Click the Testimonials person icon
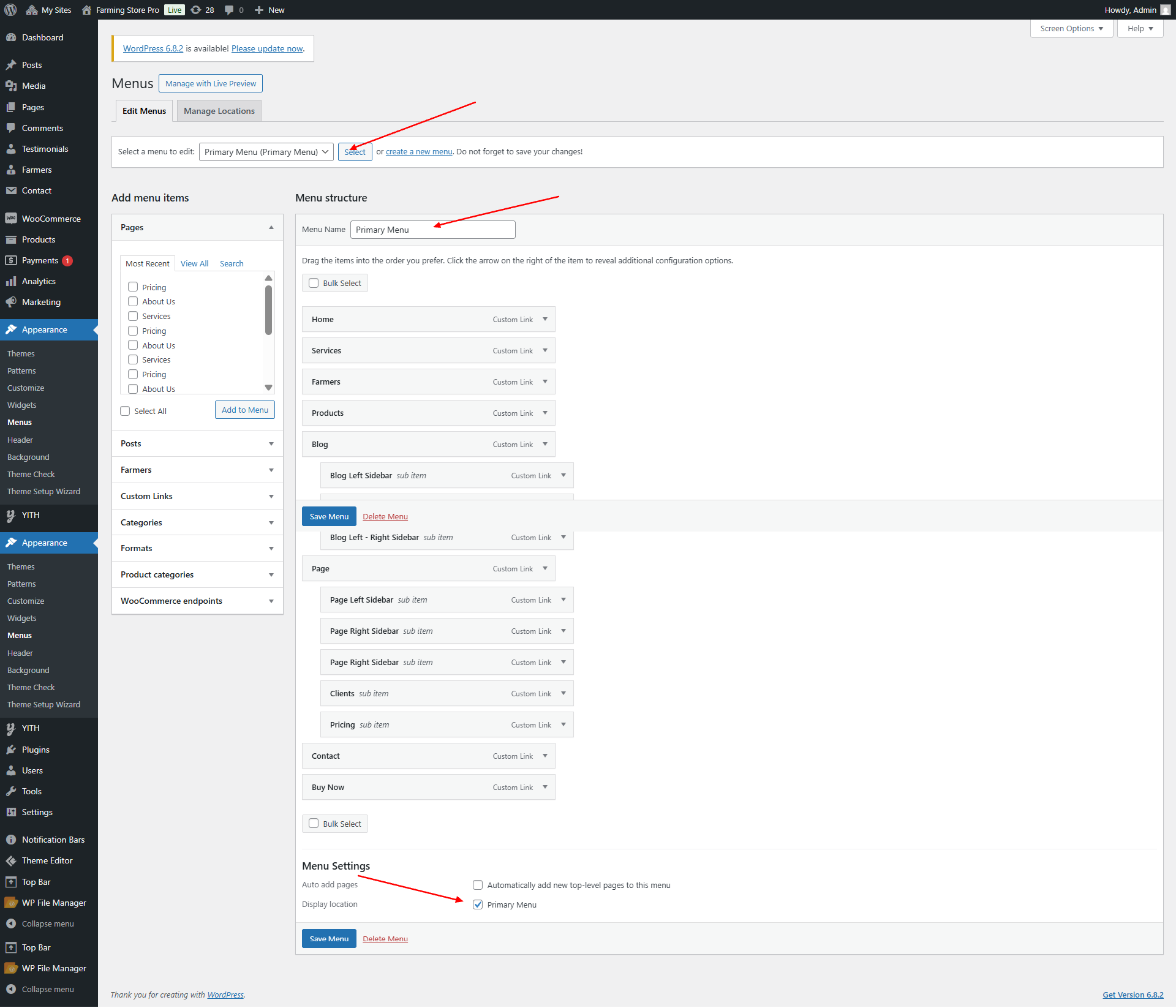 (11, 149)
